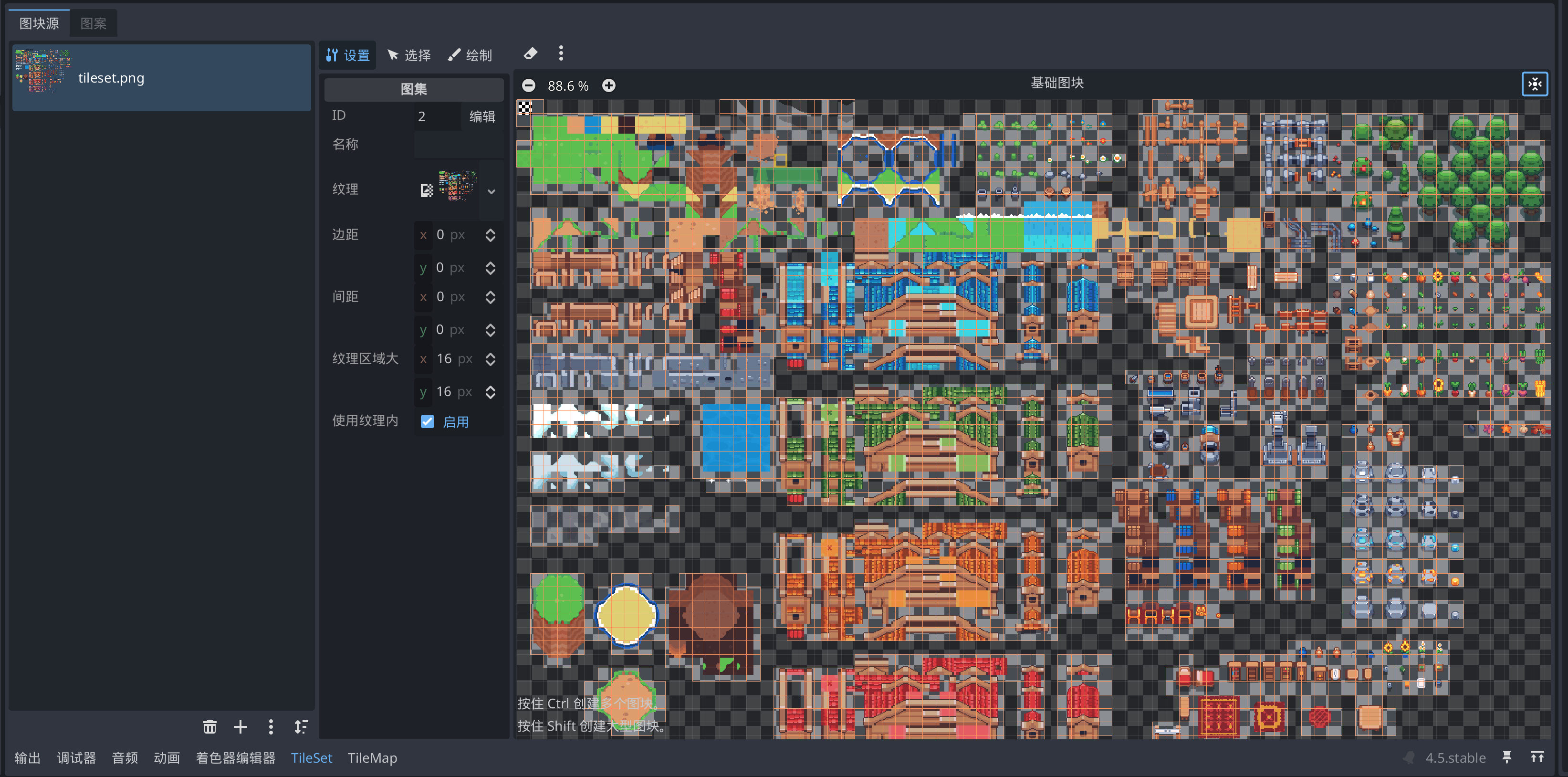
Task: Delete the tile source with the trash icon
Action: point(209,726)
